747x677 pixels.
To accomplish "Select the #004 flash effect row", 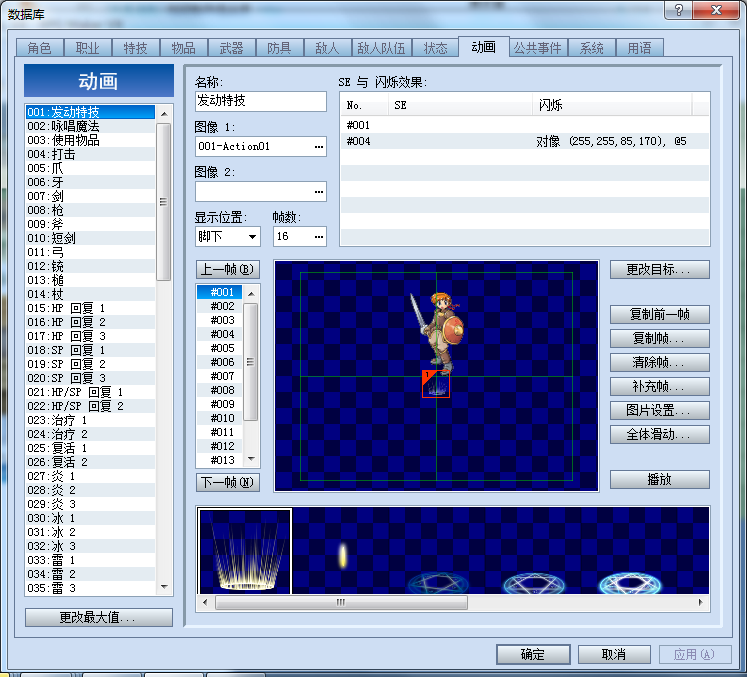I will click(525, 141).
